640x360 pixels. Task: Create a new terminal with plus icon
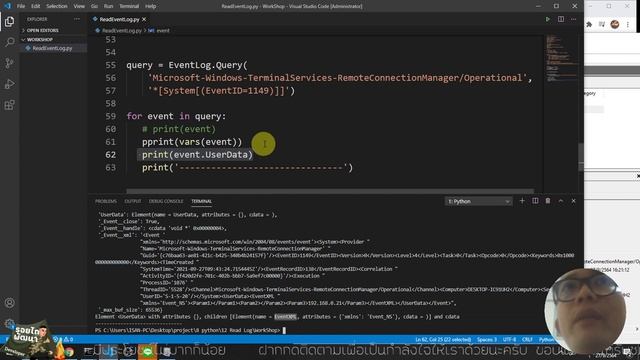[522, 201]
